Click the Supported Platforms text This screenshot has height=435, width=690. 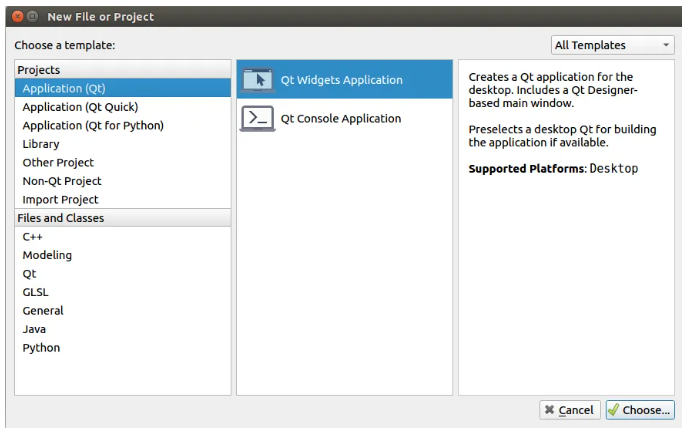[x=553, y=168]
